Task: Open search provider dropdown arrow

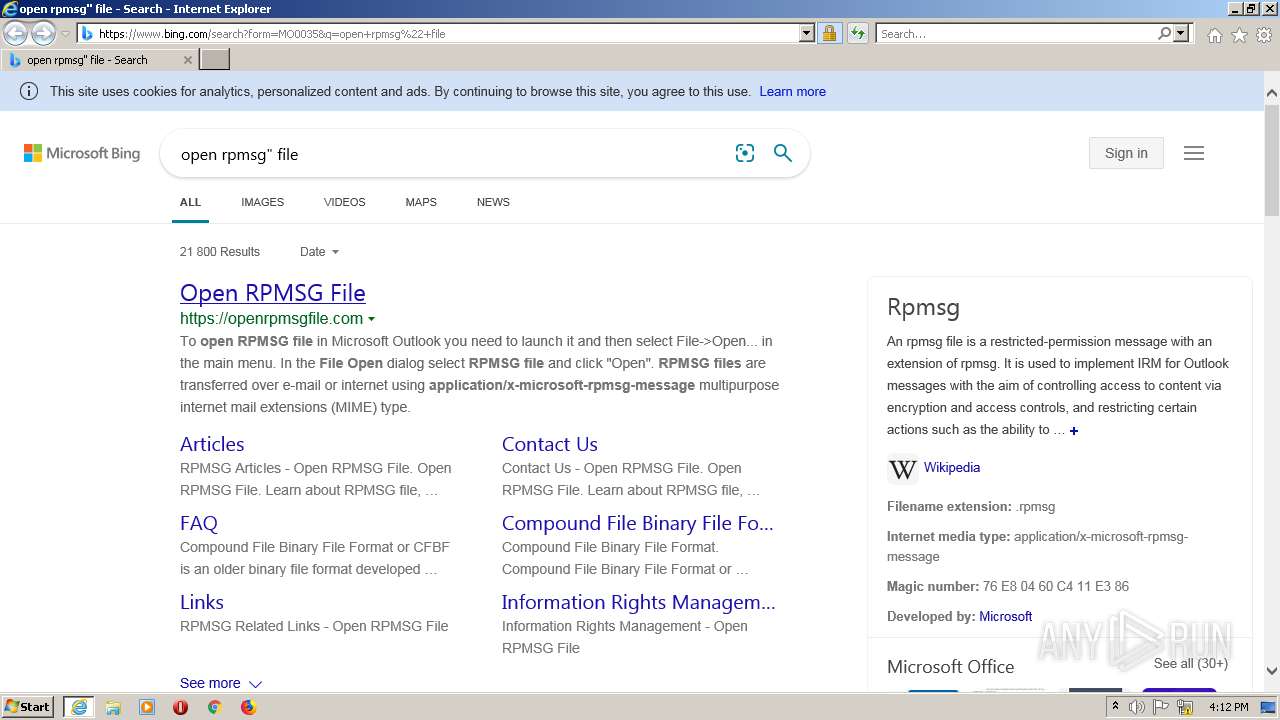Action: (x=1181, y=33)
